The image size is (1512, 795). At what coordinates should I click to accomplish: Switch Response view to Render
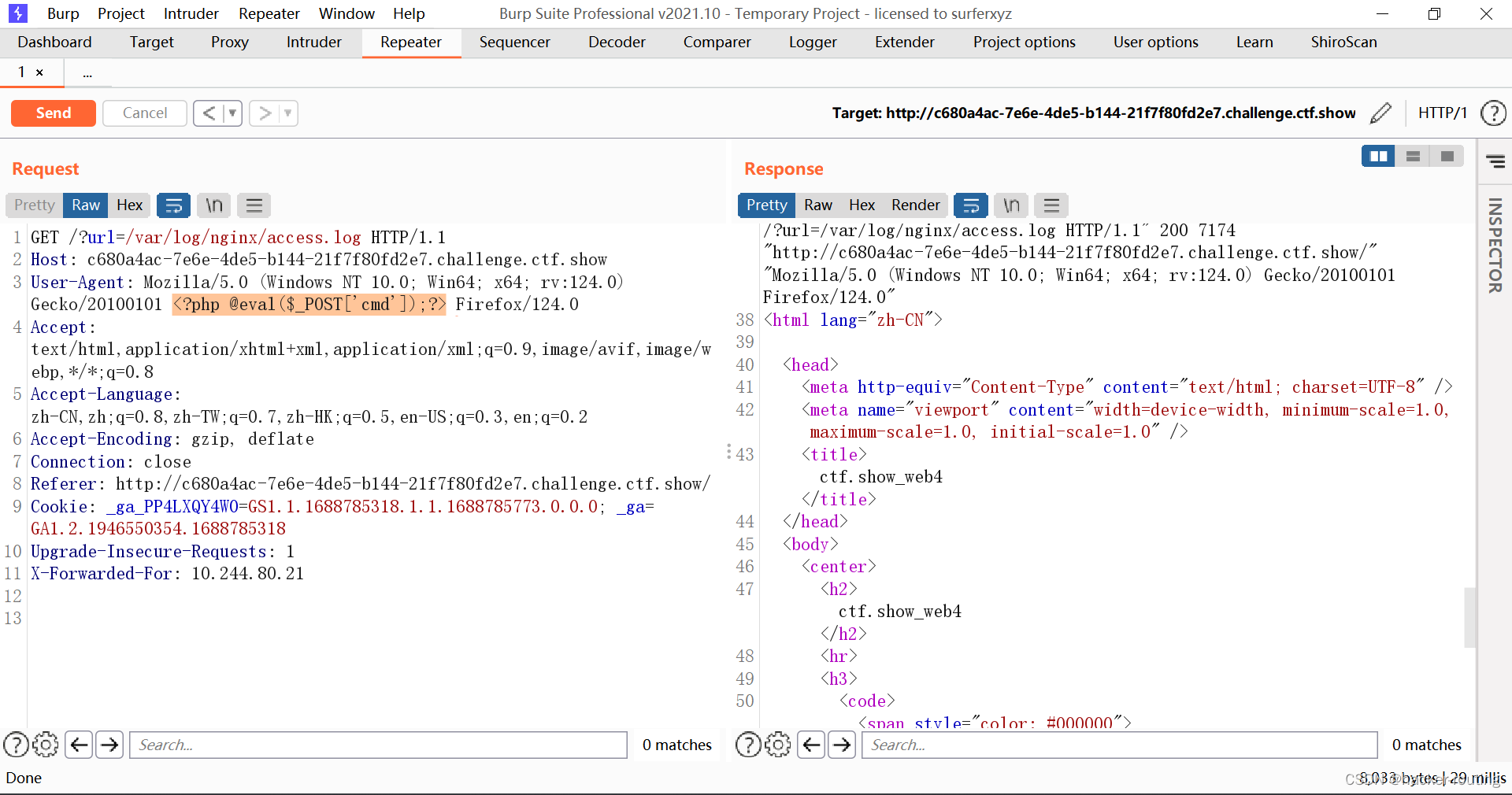tap(916, 205)
